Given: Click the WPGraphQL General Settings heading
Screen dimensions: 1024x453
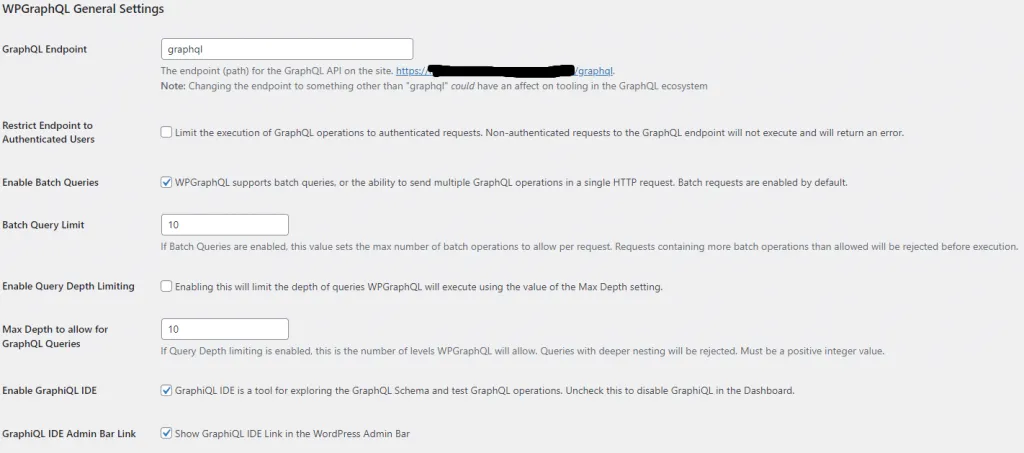Looking at the screenshot, I should [x=83, y=10].
